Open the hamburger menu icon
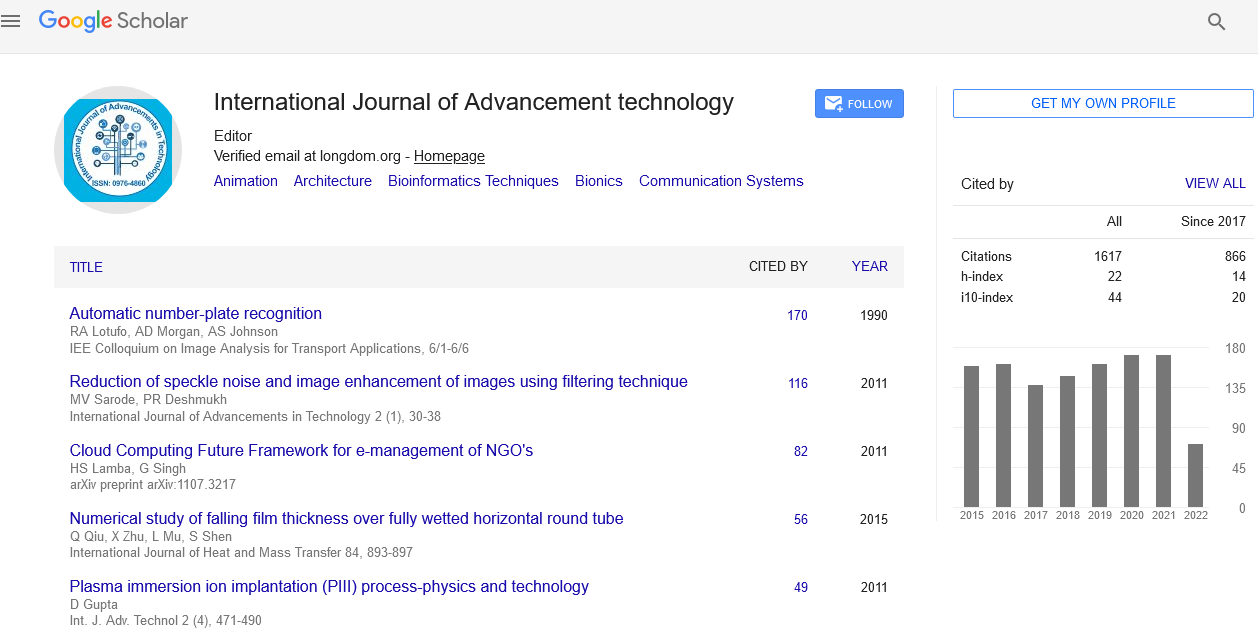This screenshot has height=638, width=1258. click(x=11, y=21)
